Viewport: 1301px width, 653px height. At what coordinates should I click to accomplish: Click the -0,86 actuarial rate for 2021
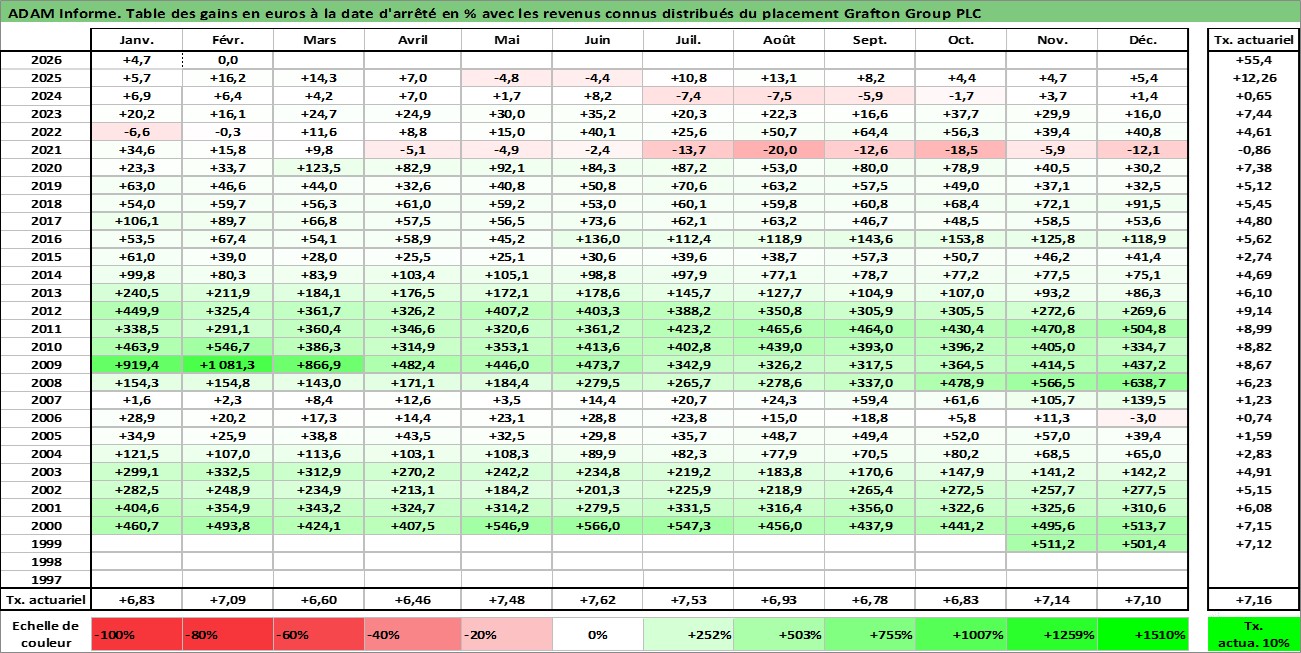(x=1252, y=149)
